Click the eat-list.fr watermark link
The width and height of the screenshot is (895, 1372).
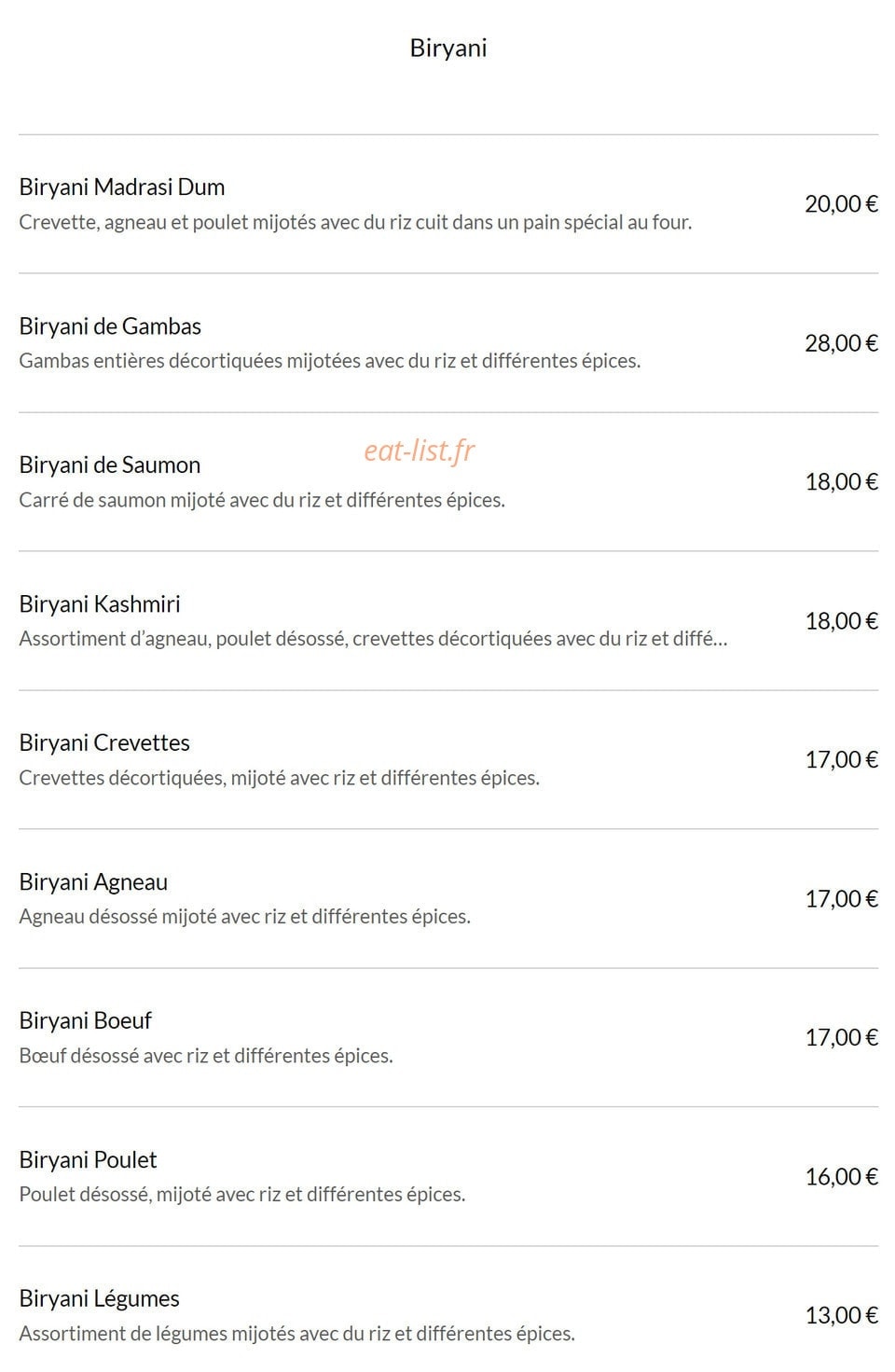[420, 450]
